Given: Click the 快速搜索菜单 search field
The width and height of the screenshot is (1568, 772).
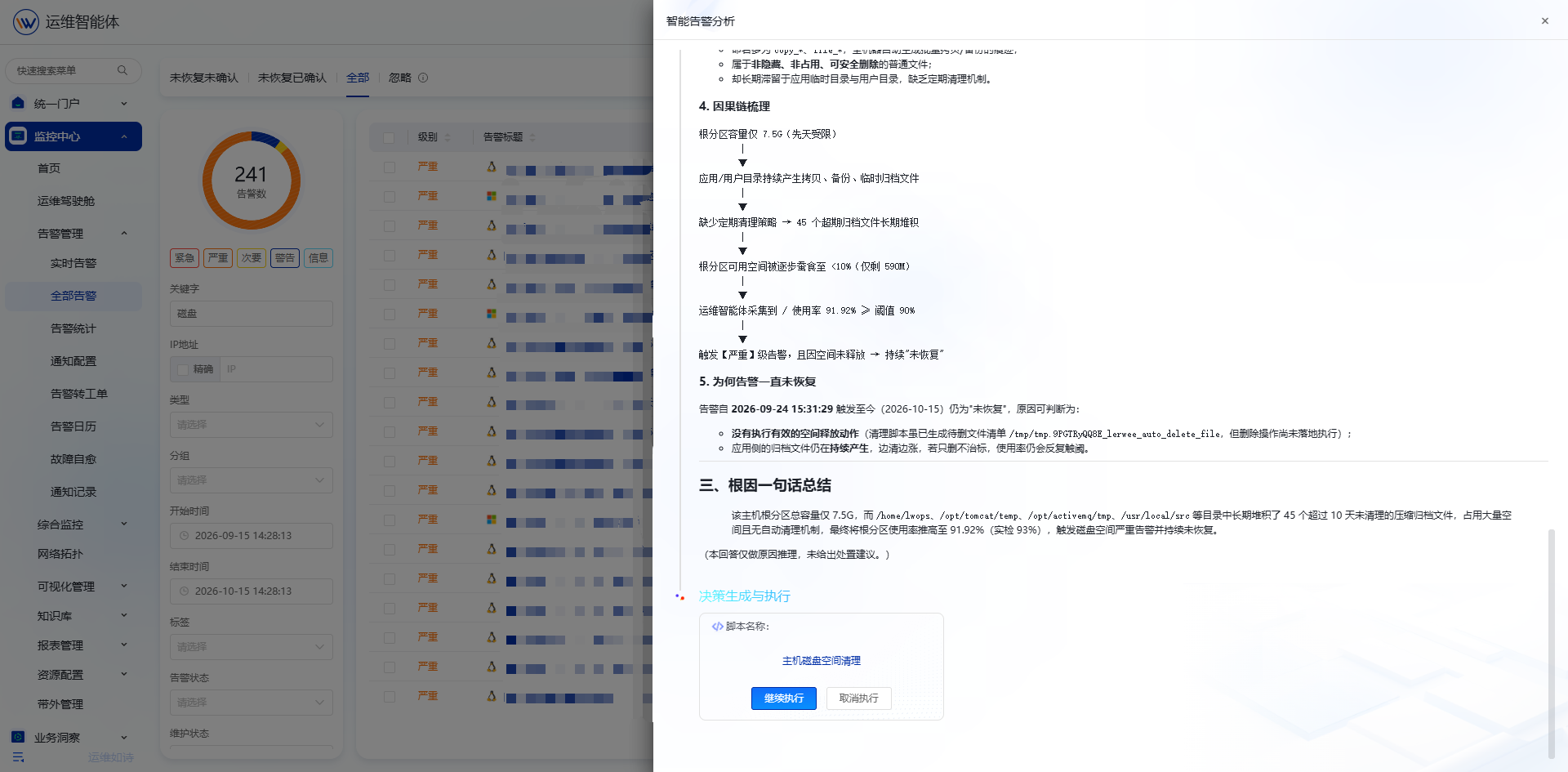Looking at the screenshot, I should 73,70.
